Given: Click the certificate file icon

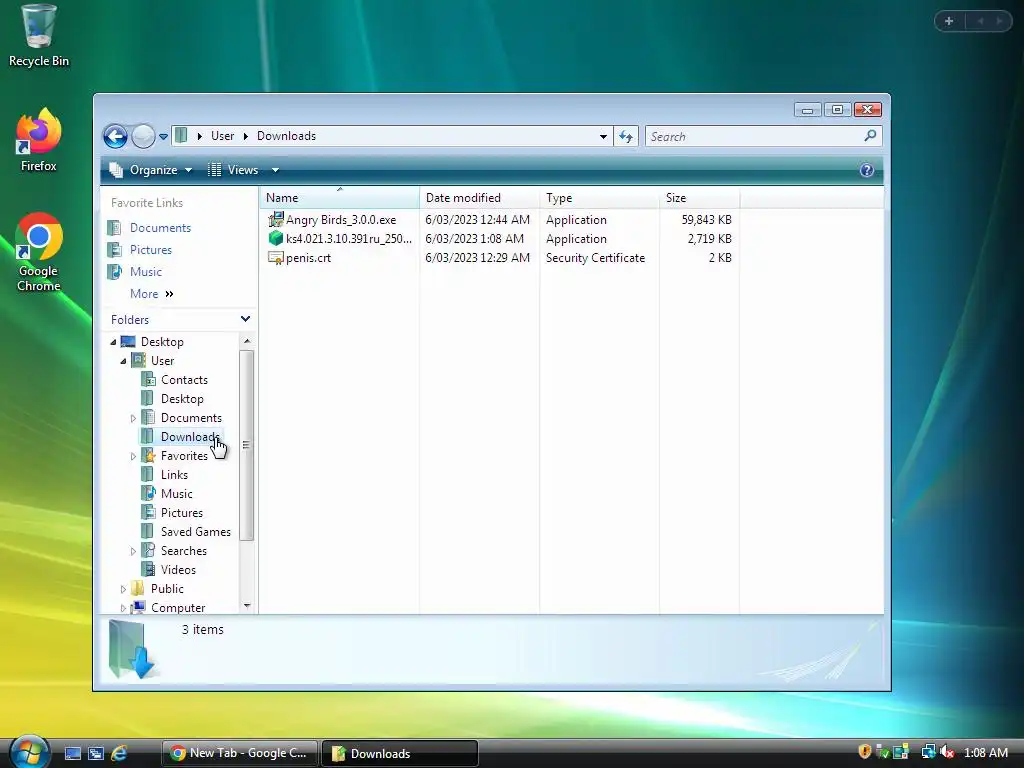Looking at the screenshot, I should pos(276,257).
